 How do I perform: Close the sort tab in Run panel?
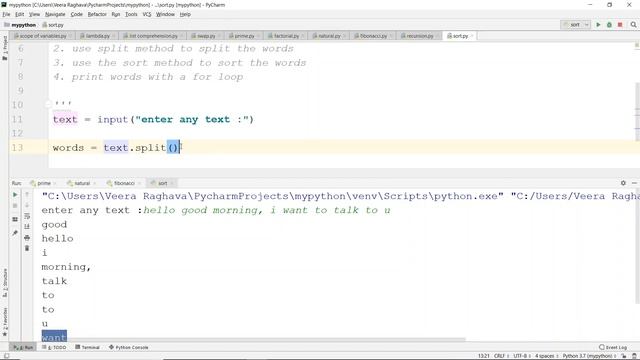[x=172, y=183]
